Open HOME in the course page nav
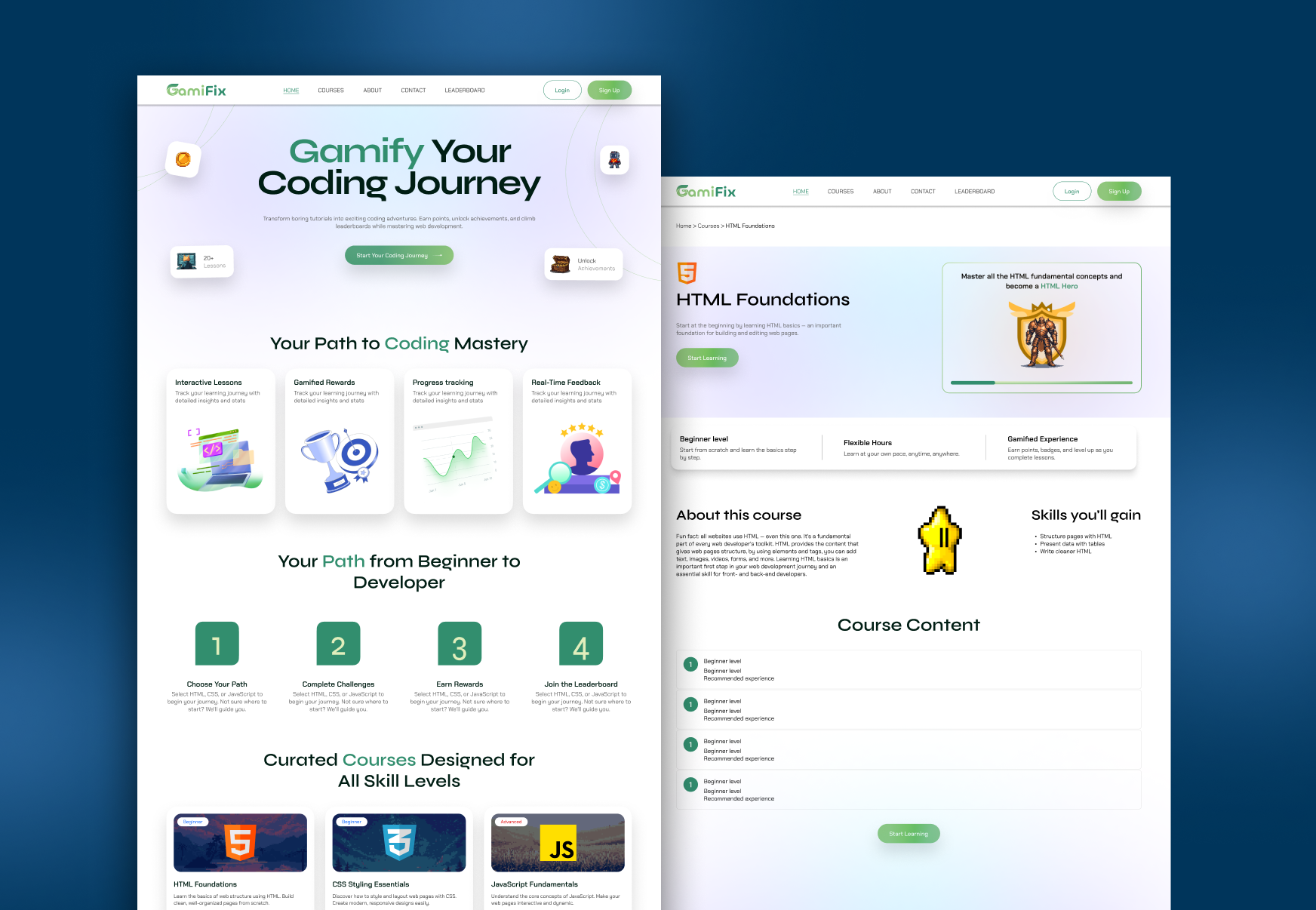Image resolution: width=1316 pixels, height=910 pixels. 801,192
